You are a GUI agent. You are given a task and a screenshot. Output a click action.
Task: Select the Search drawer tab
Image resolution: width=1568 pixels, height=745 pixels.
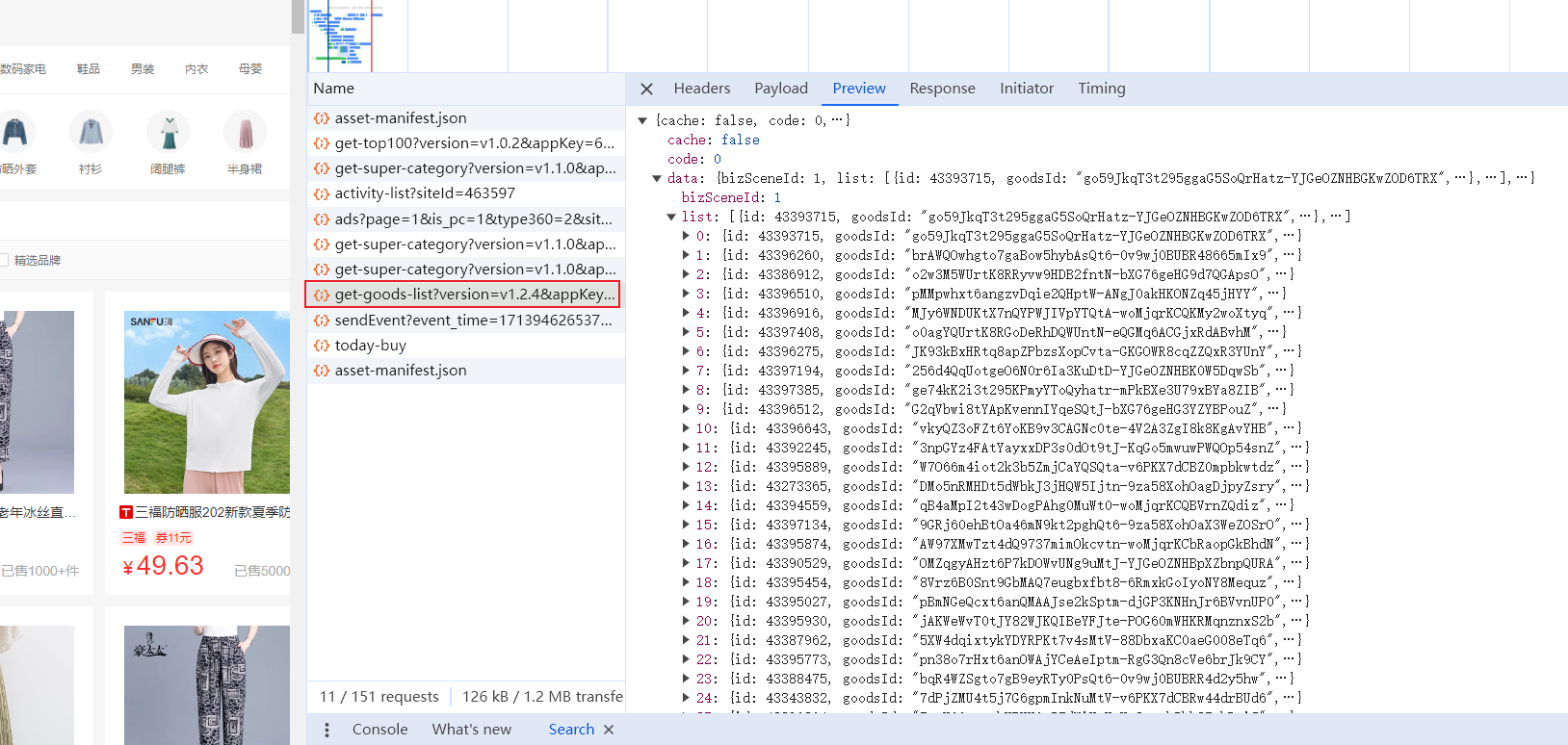click(x=571, y=730)
